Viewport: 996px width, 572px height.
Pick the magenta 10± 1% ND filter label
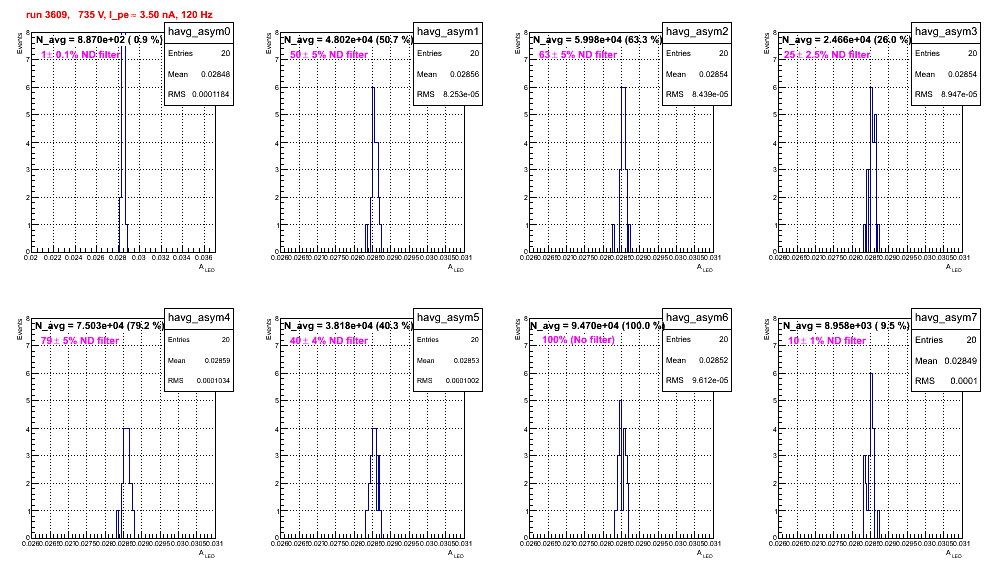tap(827, 341)
